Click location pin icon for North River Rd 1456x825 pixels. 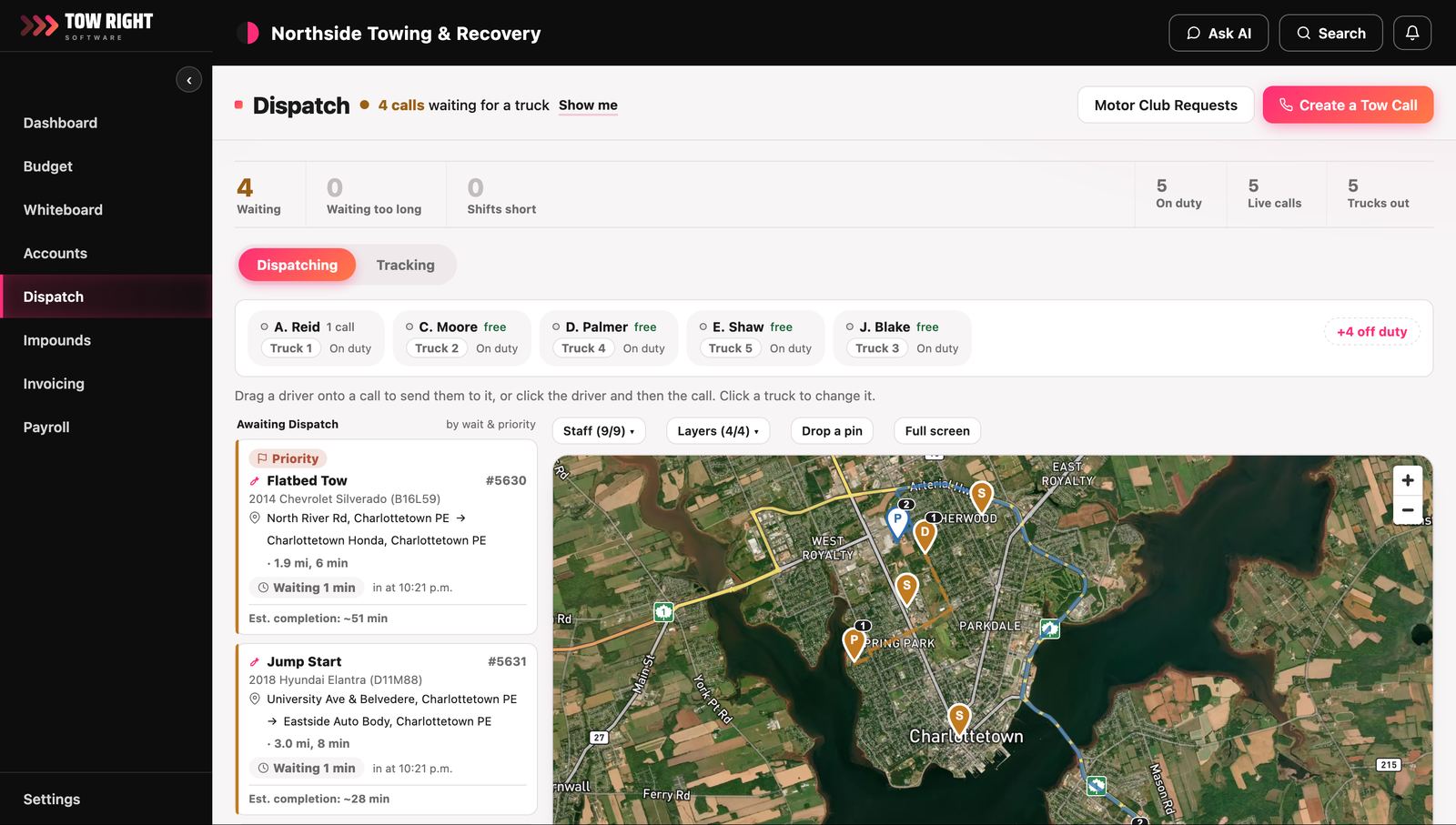255,518
